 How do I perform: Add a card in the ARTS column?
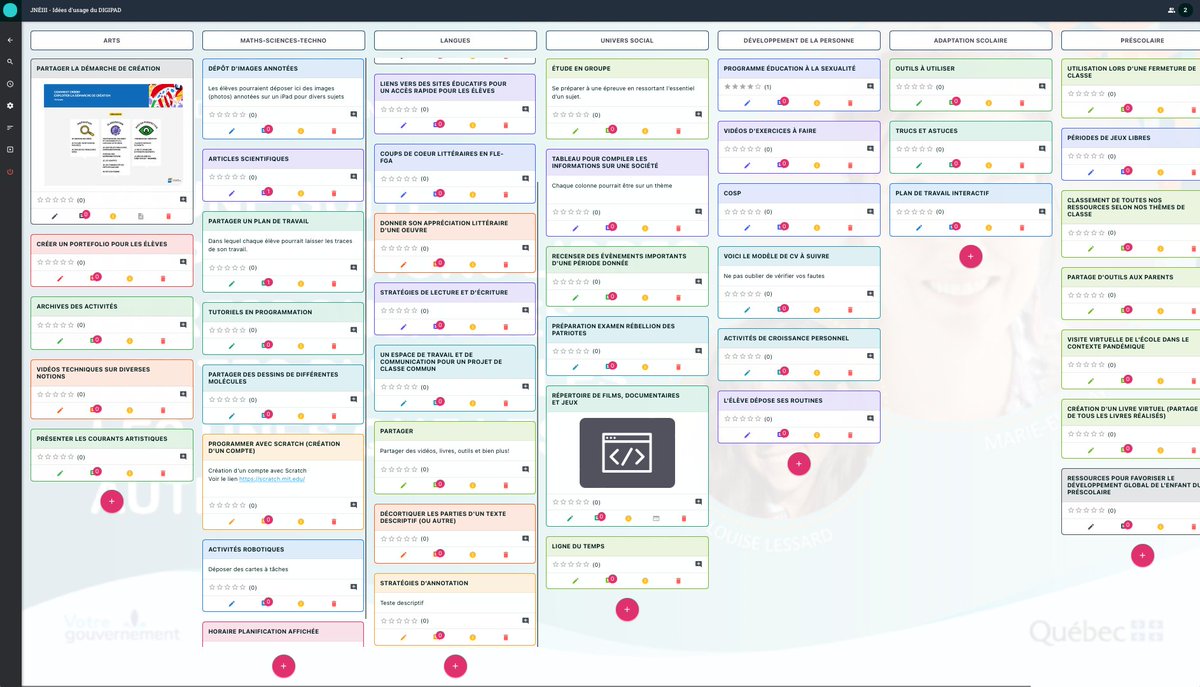pos(112,501)
